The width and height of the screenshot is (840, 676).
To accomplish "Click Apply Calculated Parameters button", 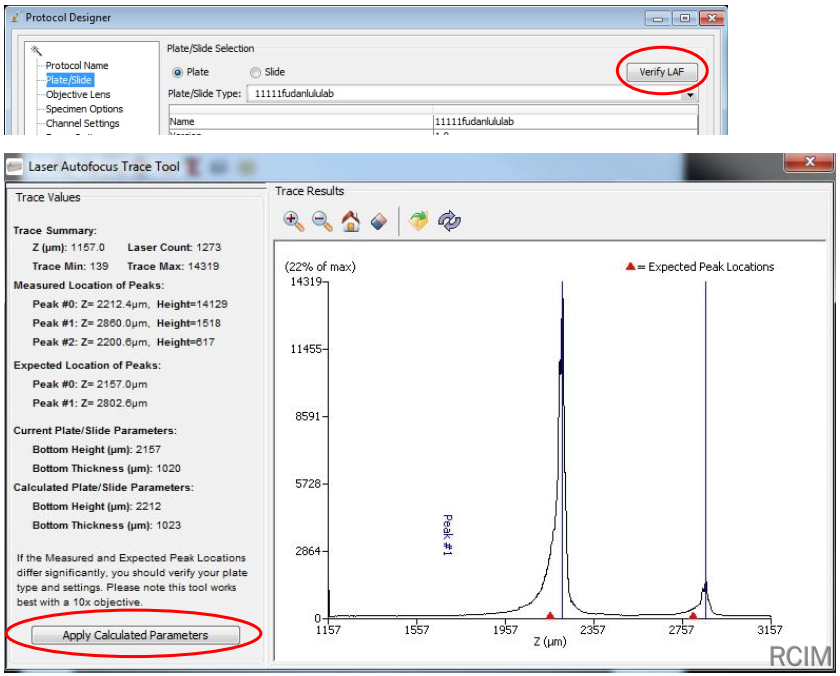I will pyautogui.click(x=135, y=635).
